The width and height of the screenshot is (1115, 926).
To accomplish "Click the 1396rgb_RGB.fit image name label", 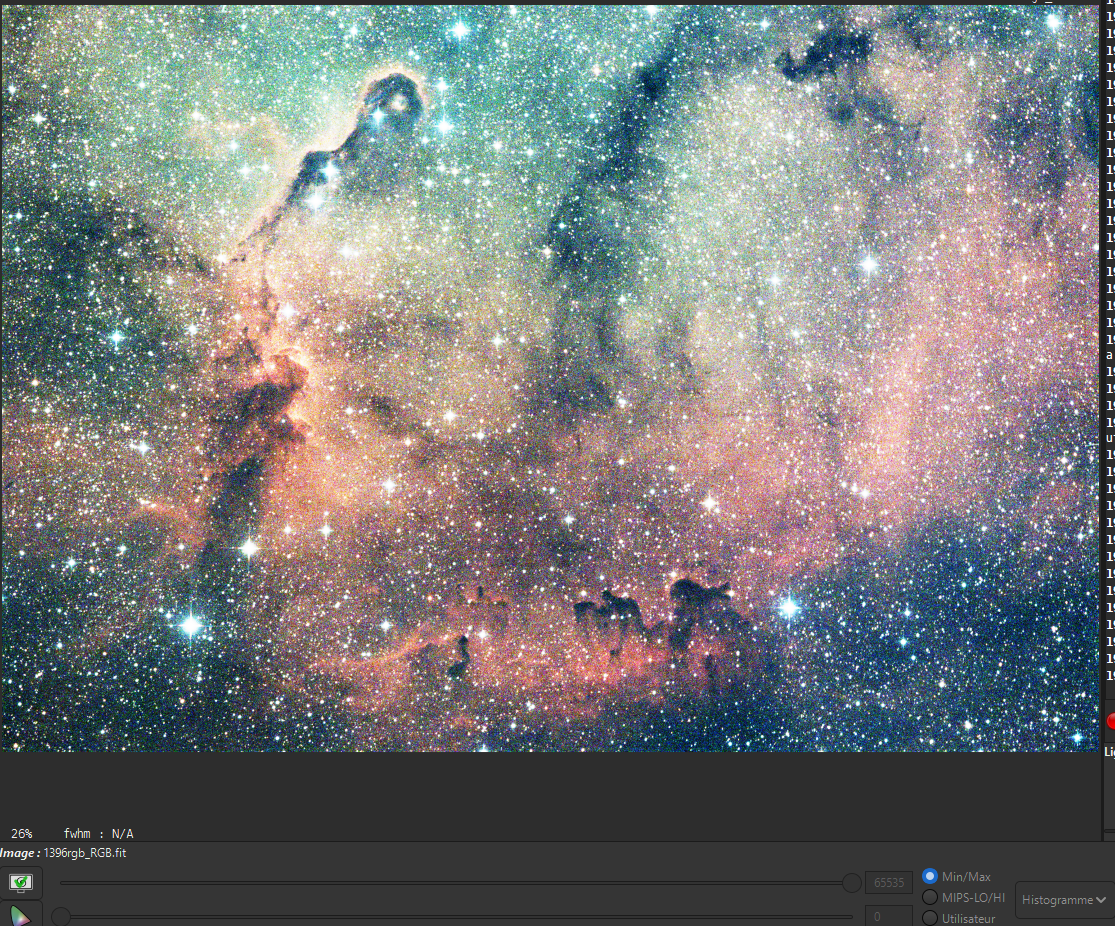I will [85, 853].
